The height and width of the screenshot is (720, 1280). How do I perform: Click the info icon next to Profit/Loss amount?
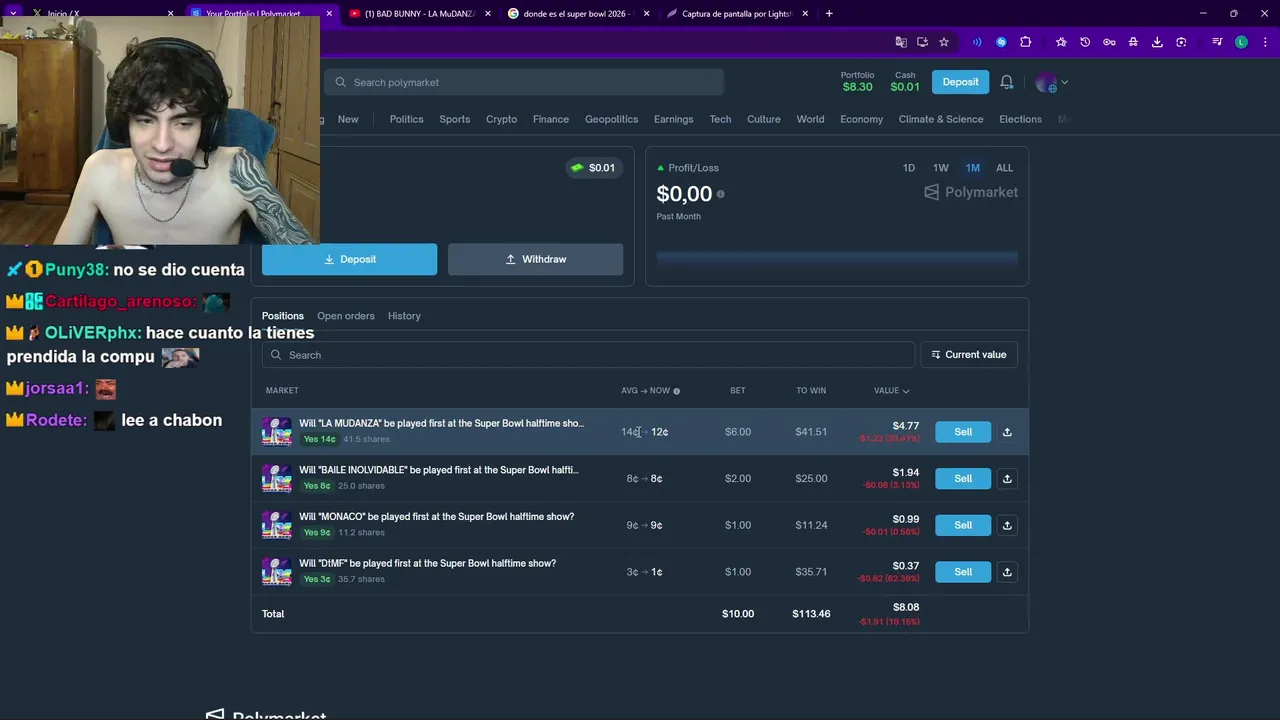pyautogui.click(x=720, y=194)
